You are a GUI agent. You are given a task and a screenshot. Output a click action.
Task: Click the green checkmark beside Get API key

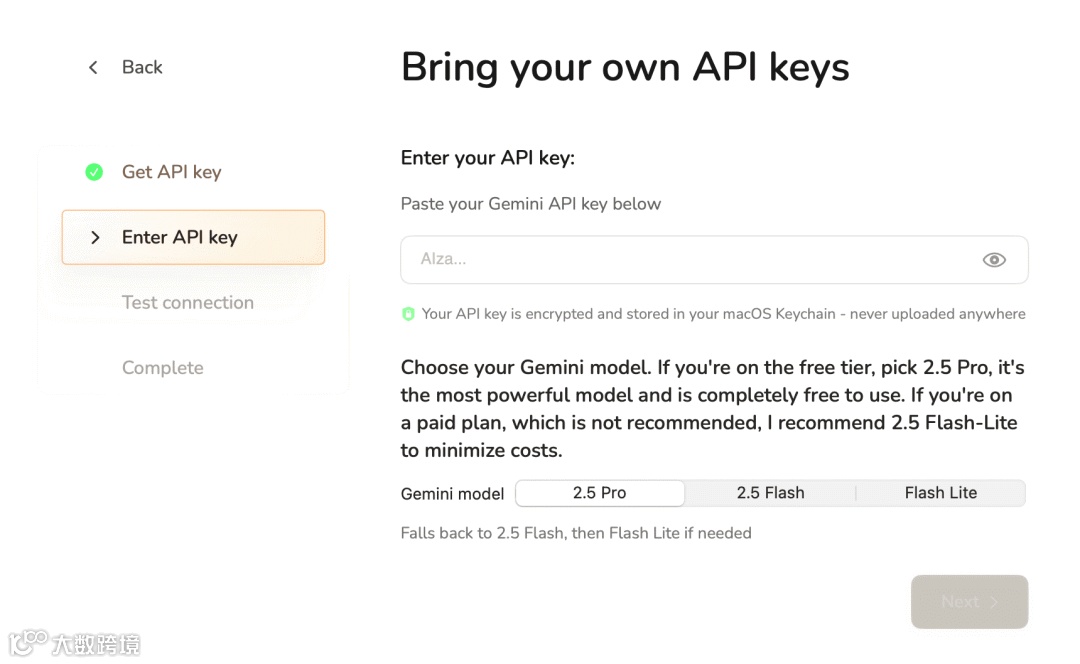pos(94,172)
